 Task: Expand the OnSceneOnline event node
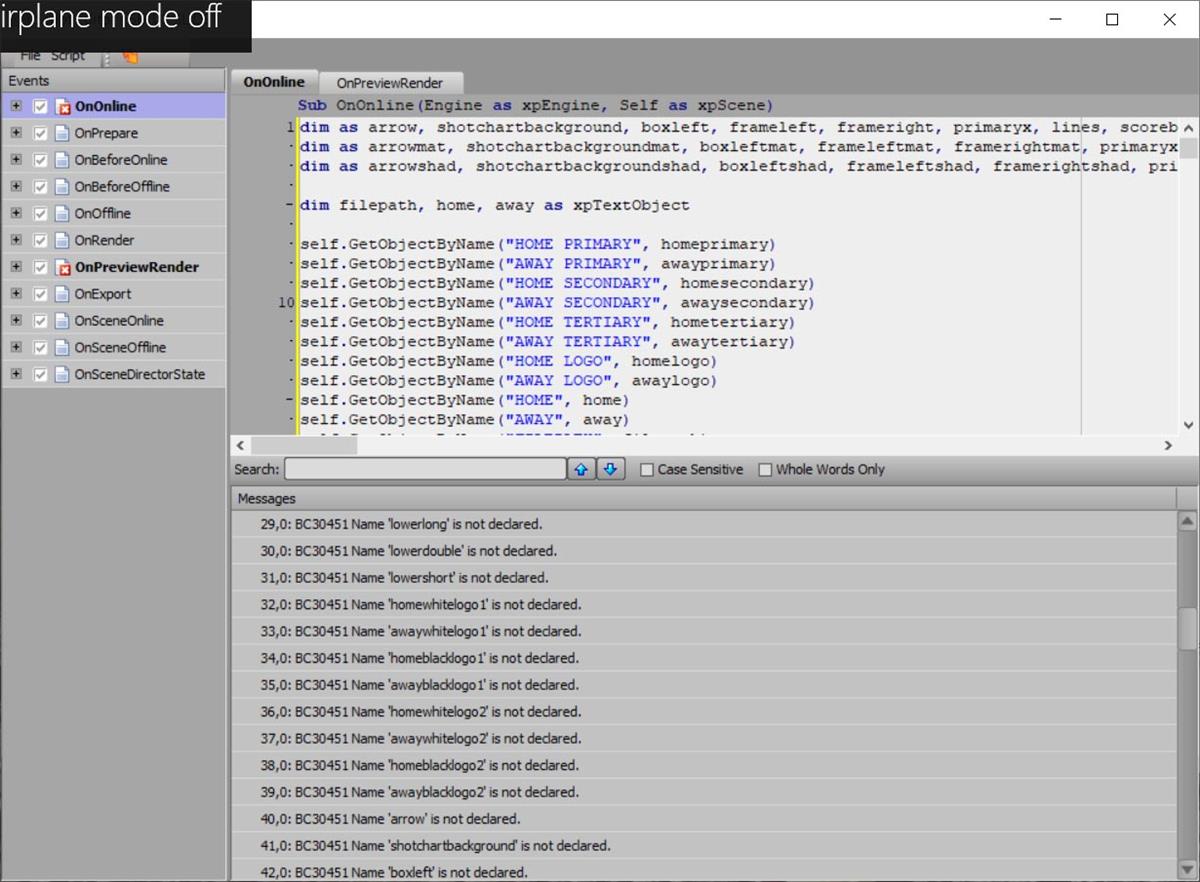pyautogui.click(x=16, y=321)
